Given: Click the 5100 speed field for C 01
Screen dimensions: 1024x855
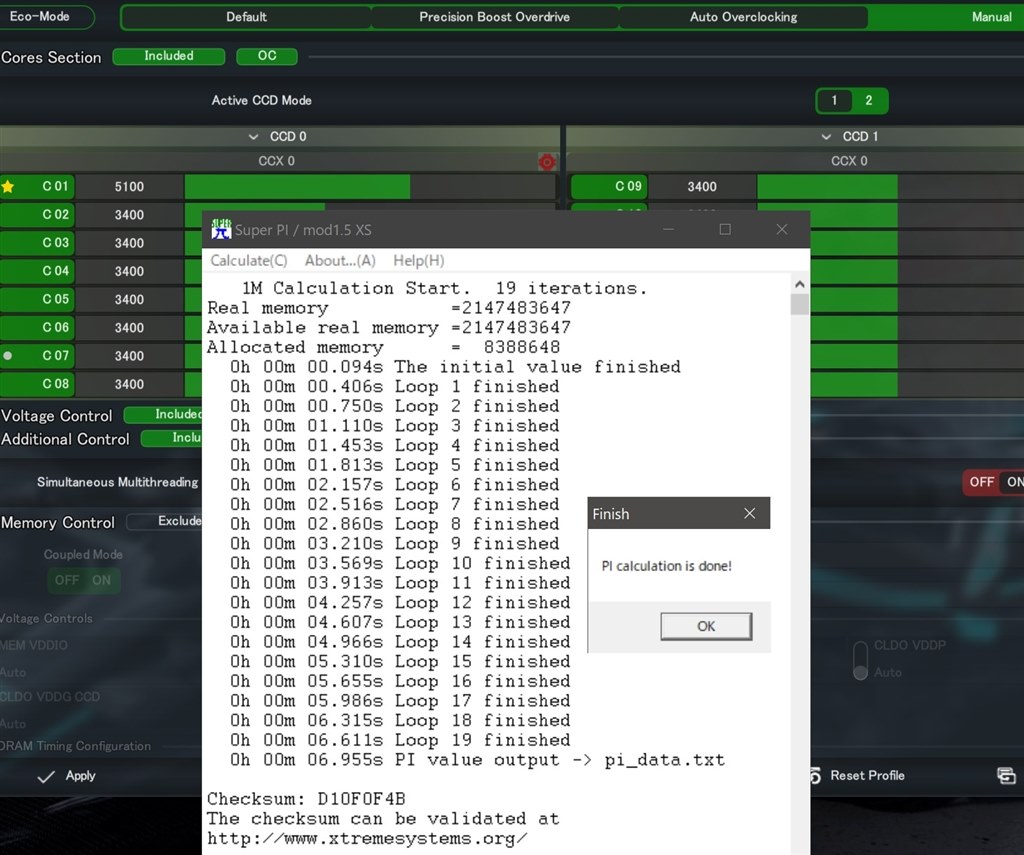Looking at the screenshot, I should pyautogui.click(x=129, y=187).
